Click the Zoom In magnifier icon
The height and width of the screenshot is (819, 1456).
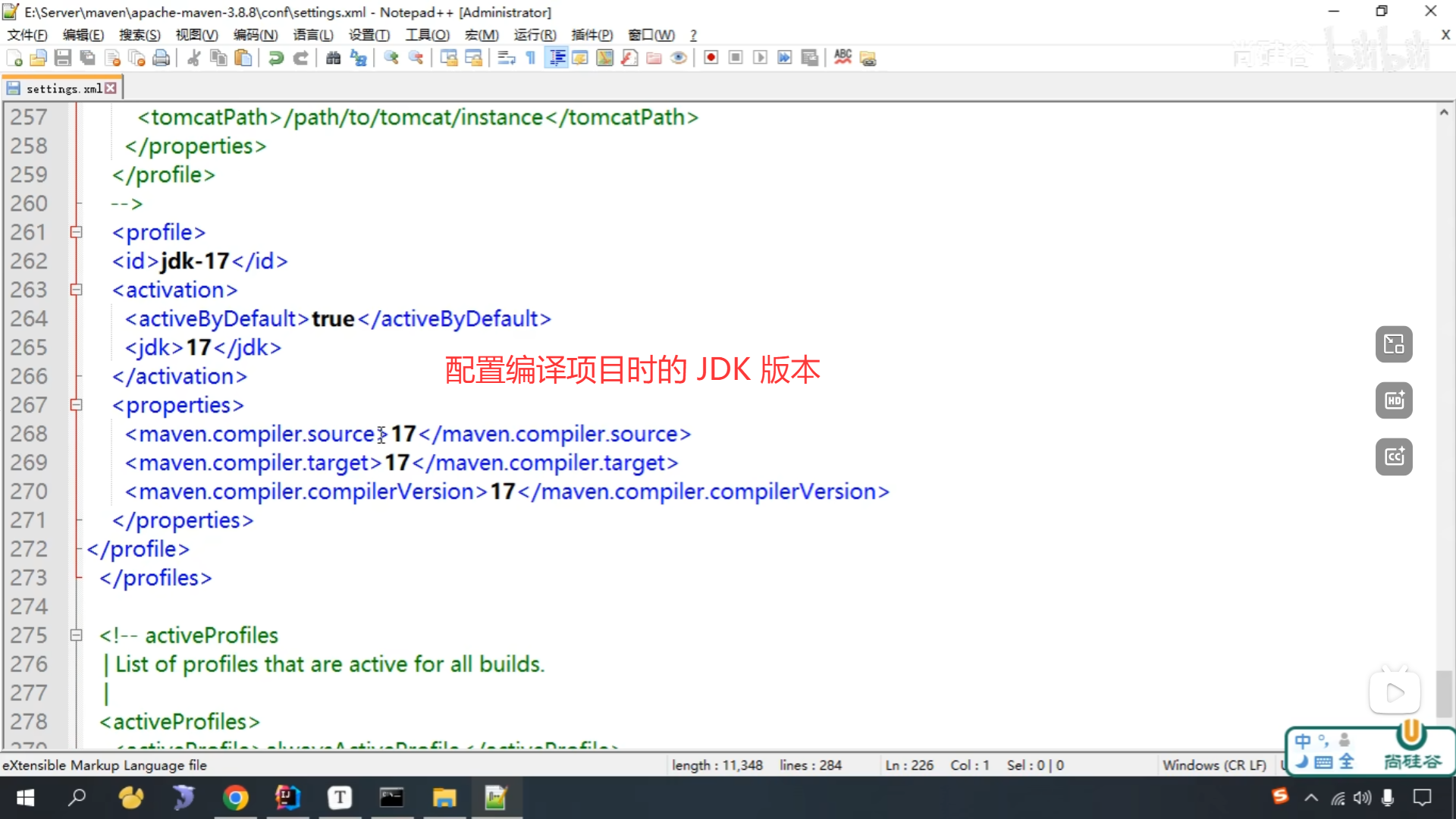pyautogui.click(x=391, y=58)
